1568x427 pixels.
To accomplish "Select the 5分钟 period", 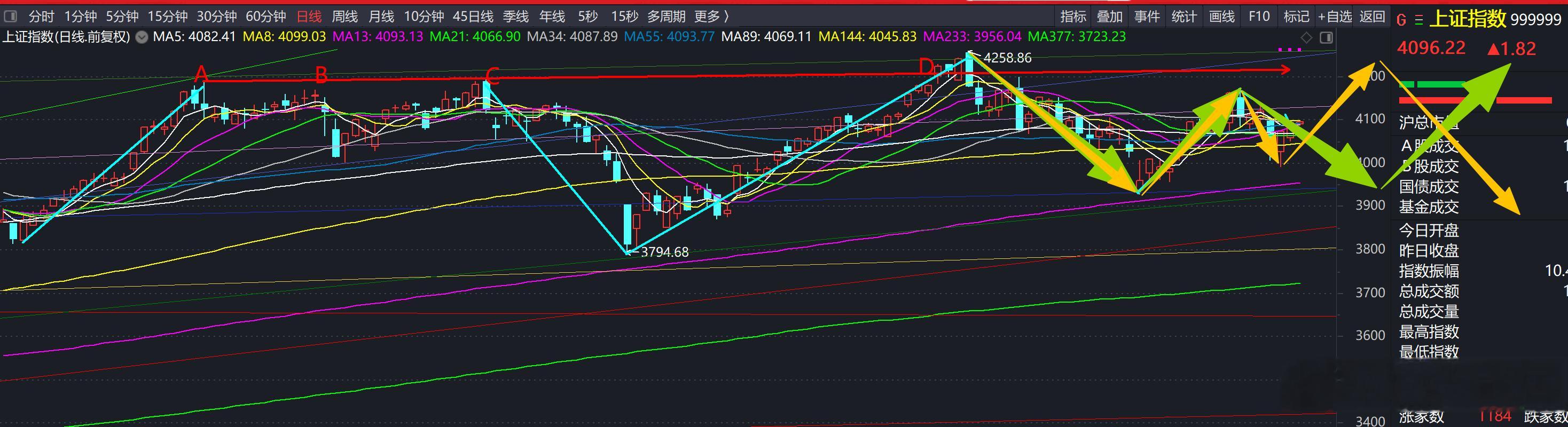I will click(x=122, y=17).
